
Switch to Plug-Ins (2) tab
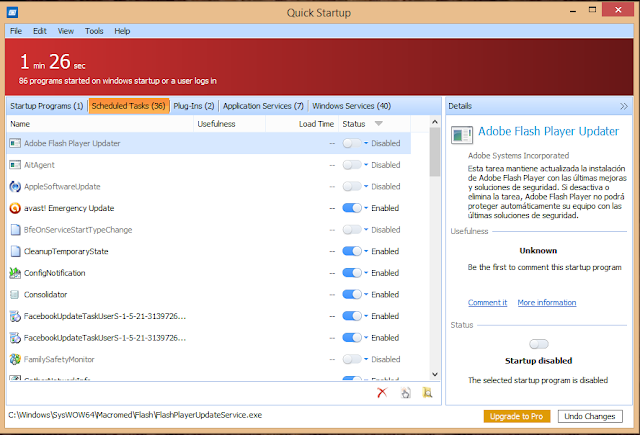point(194,106)
